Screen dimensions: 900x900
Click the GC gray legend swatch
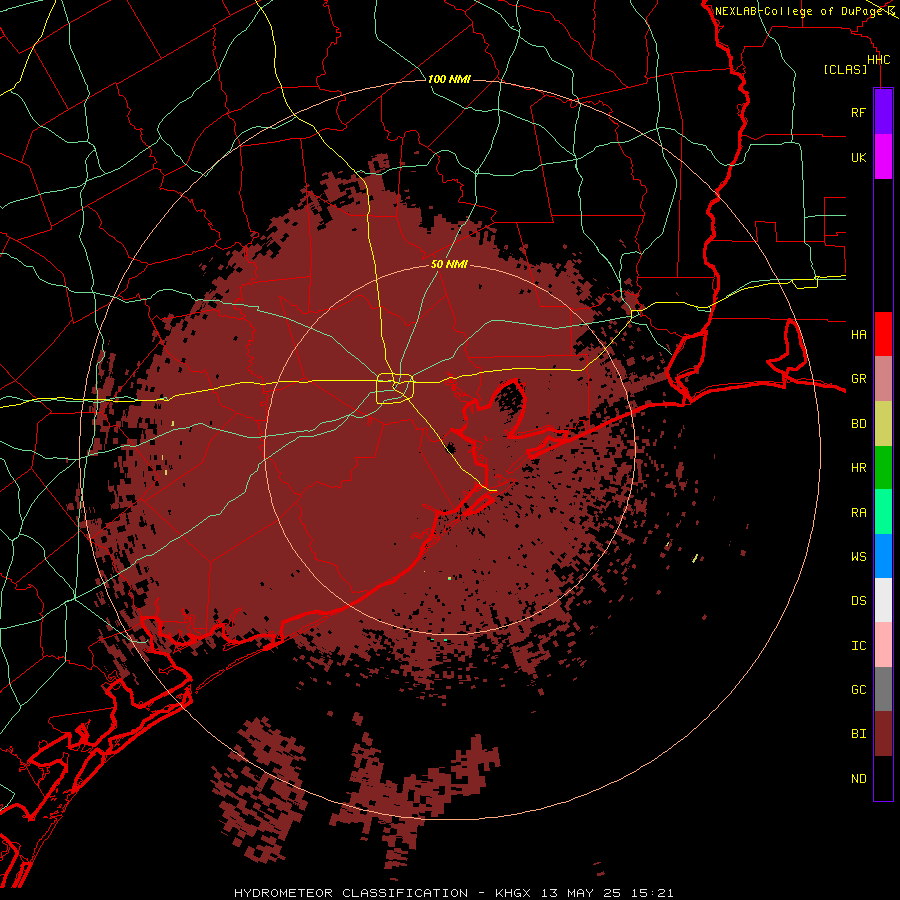click(x=883, y=689)
